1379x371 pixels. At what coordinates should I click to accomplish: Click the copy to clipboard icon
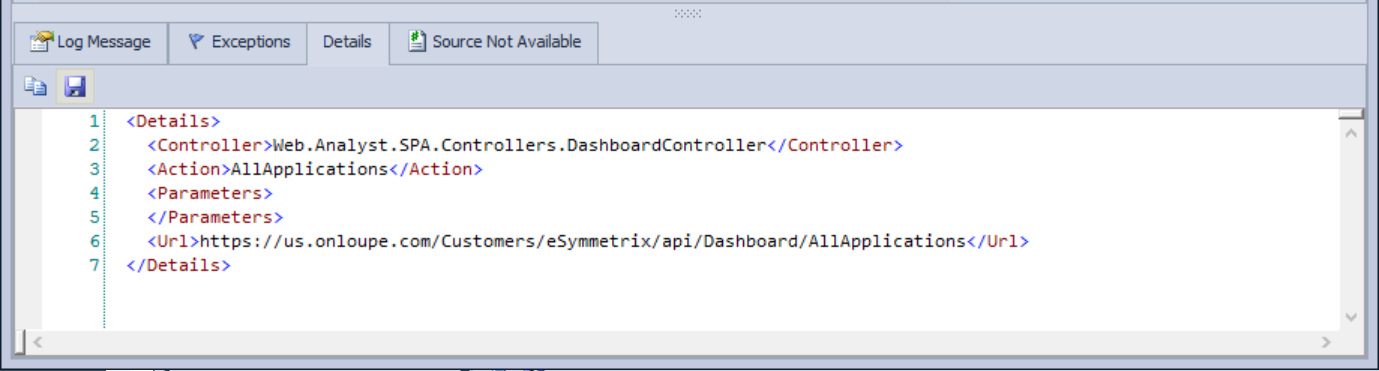(x=36, y=87)
